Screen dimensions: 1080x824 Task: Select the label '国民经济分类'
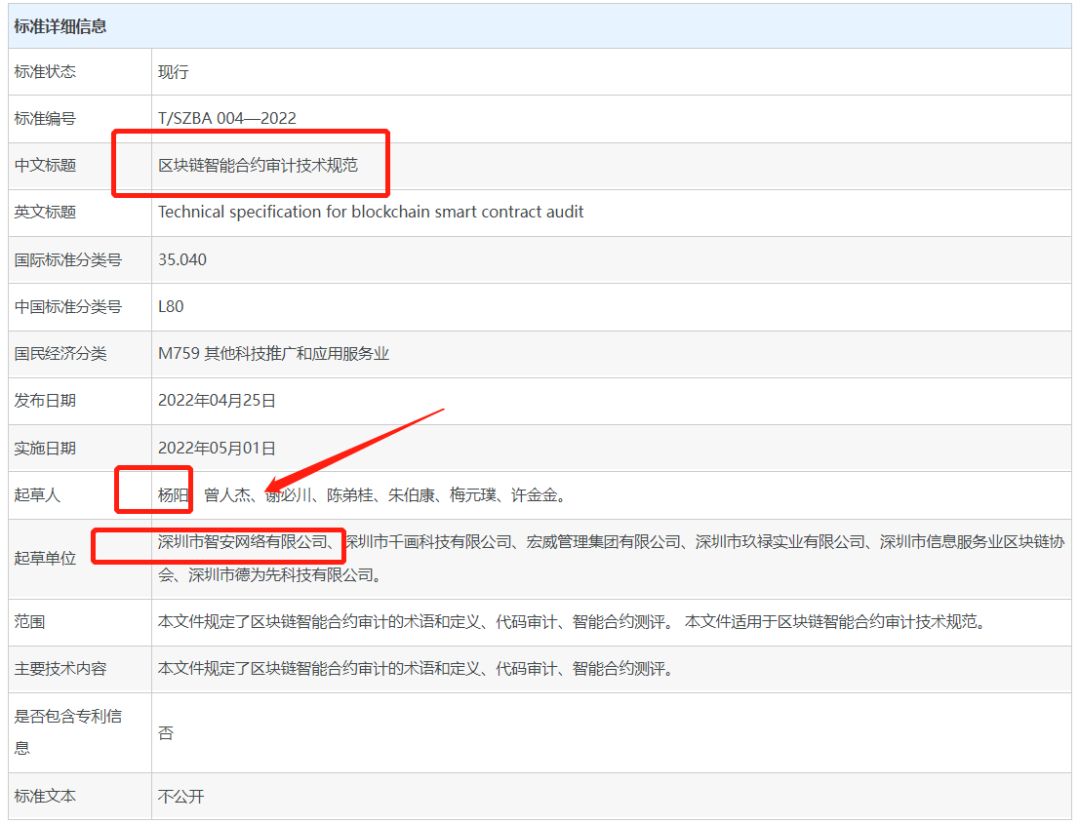pos(60,353)
